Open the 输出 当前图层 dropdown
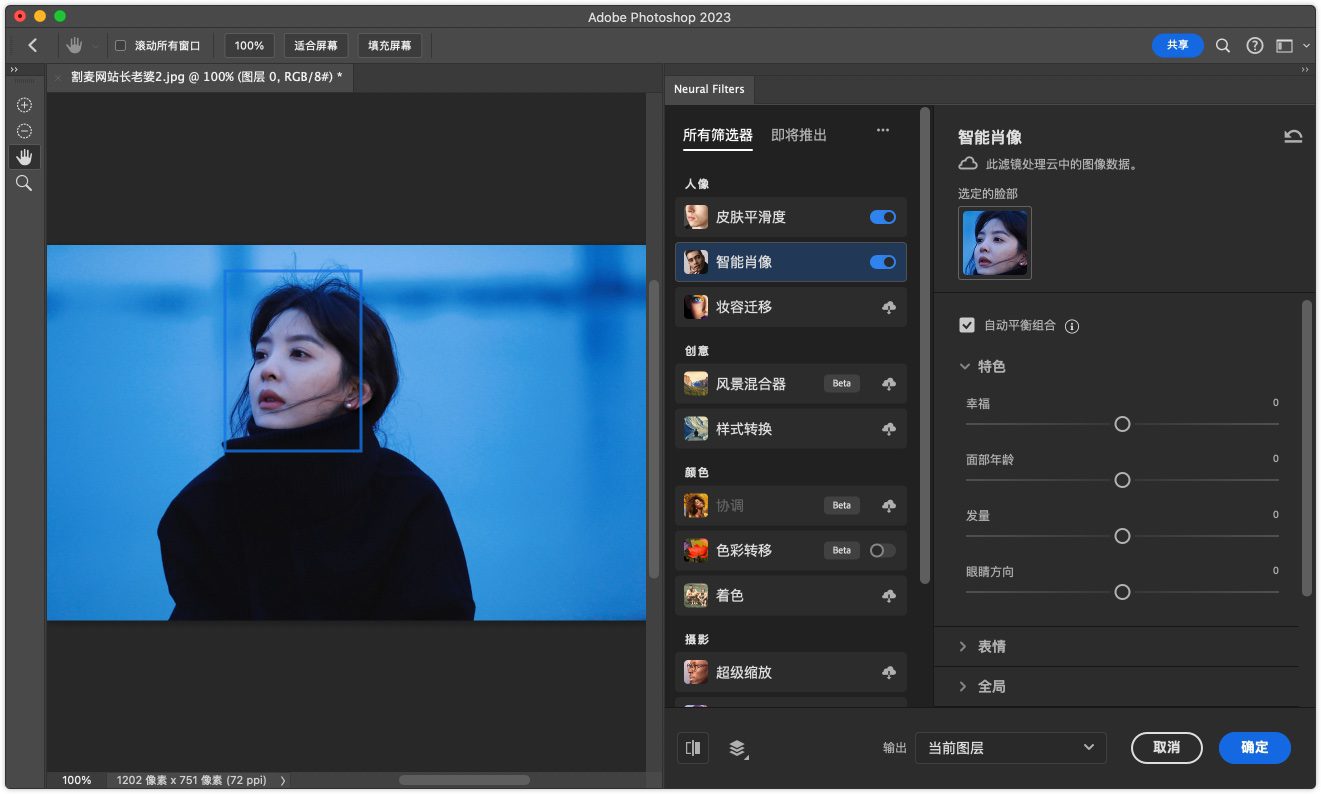The image size is (1321, 794). coord(1010,747)
